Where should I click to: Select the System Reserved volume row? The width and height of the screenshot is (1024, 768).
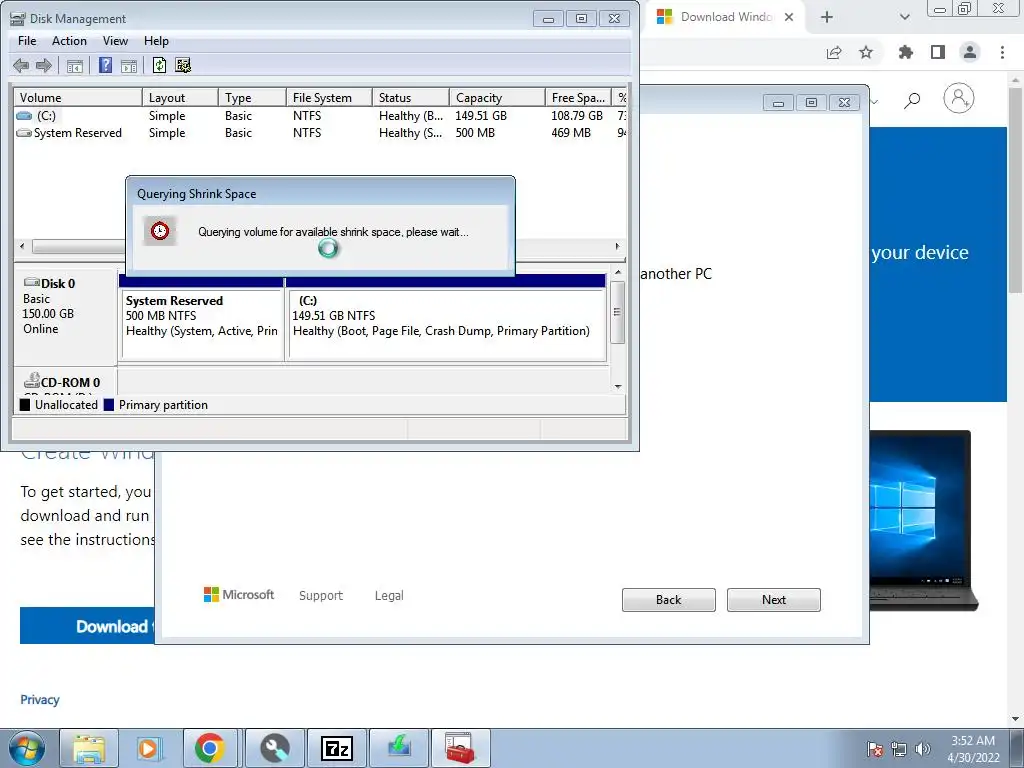(x=320, y=133)
